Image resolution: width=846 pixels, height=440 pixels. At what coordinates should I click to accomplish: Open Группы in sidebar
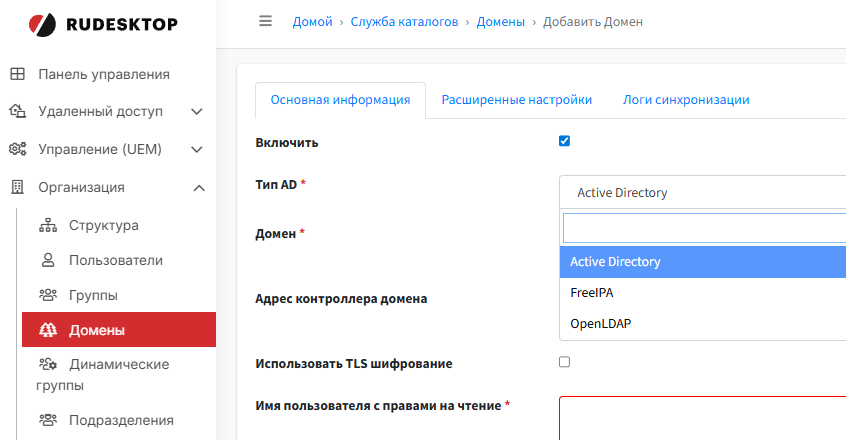93,295
